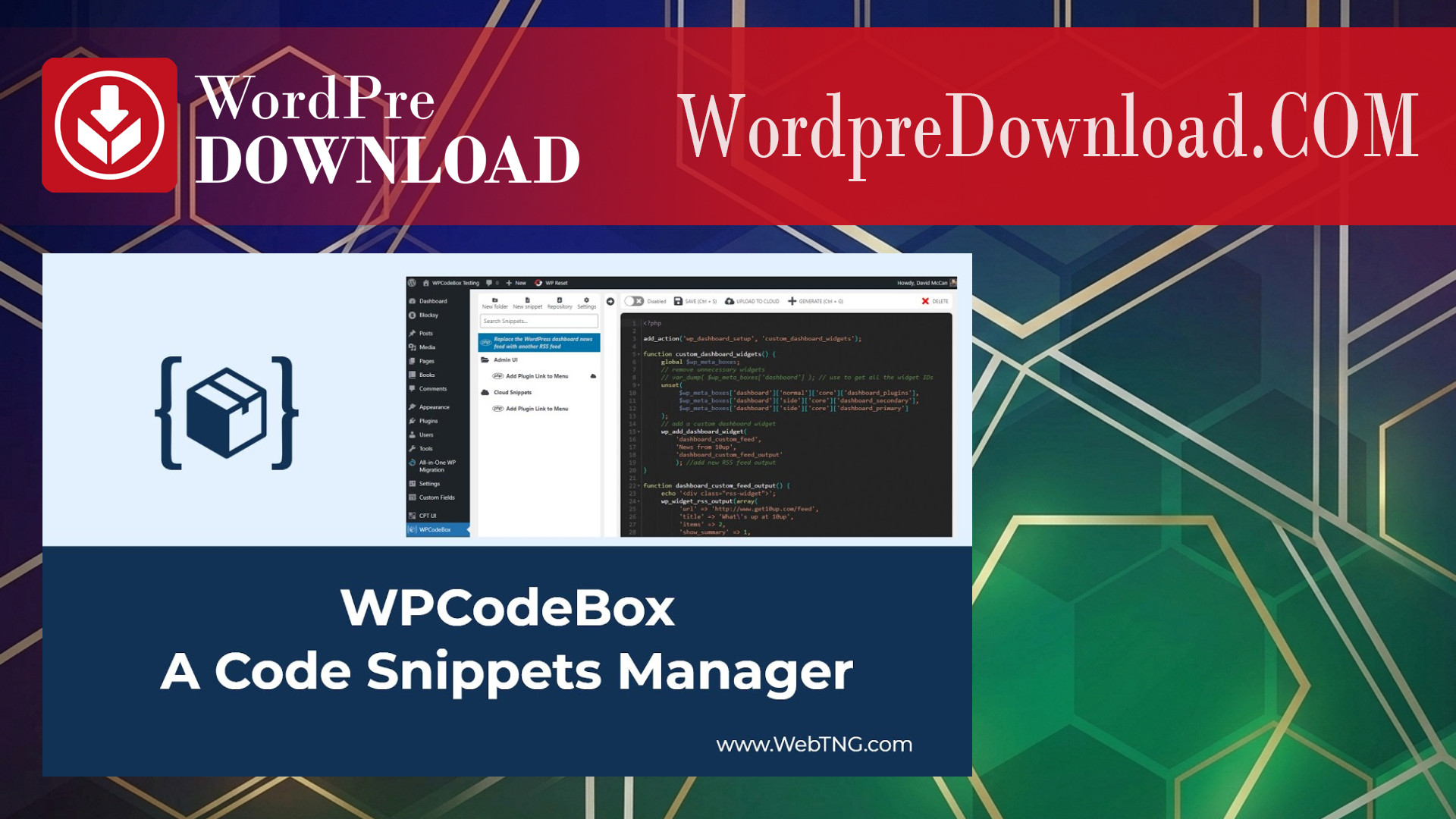This screenshot has height=819, width=1456.
Task: Click the WordPress logo in admin bar
Action: pyautogui.click(x=412, y=283)
